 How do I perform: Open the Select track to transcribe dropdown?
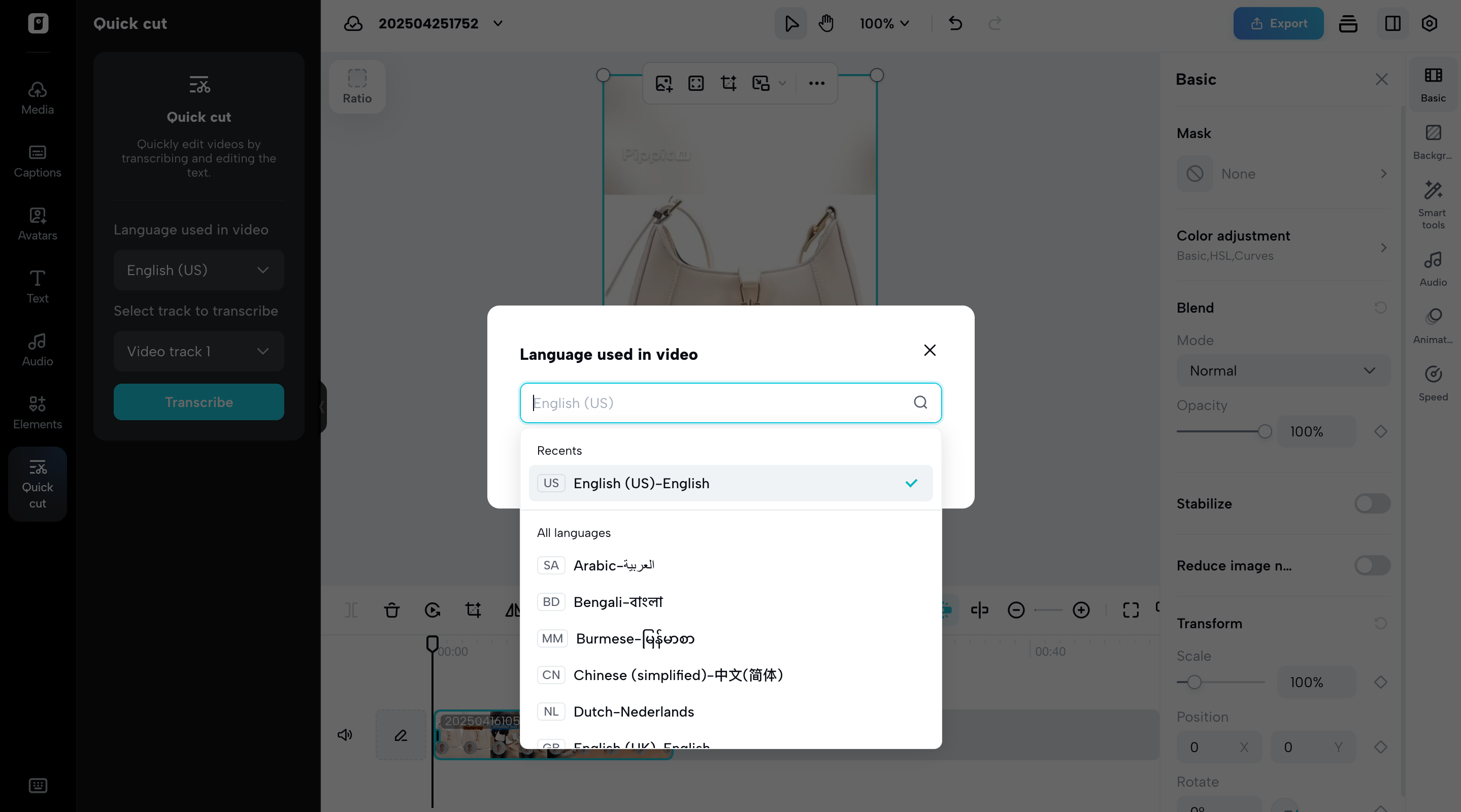coord(198,351)
